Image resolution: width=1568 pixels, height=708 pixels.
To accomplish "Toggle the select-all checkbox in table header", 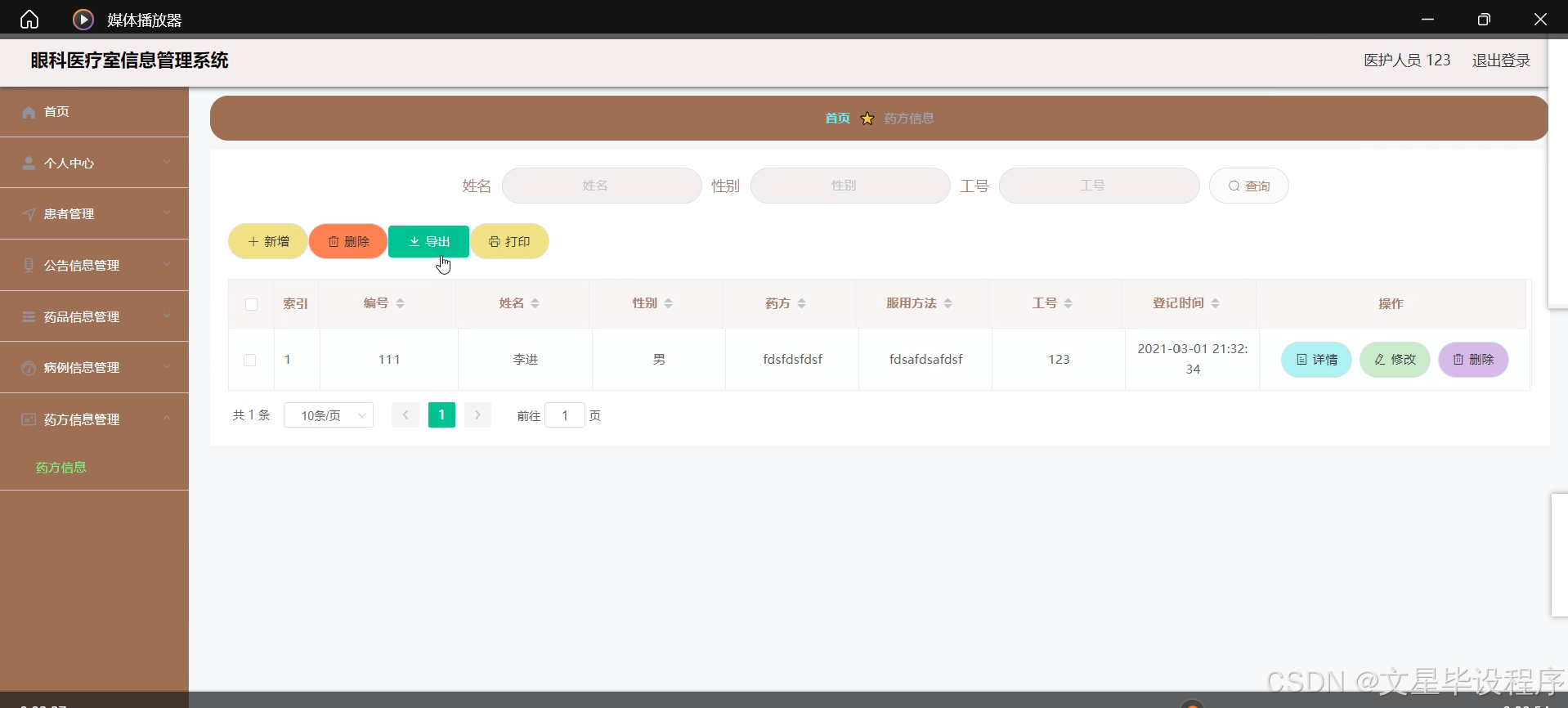I will [251, 304].
